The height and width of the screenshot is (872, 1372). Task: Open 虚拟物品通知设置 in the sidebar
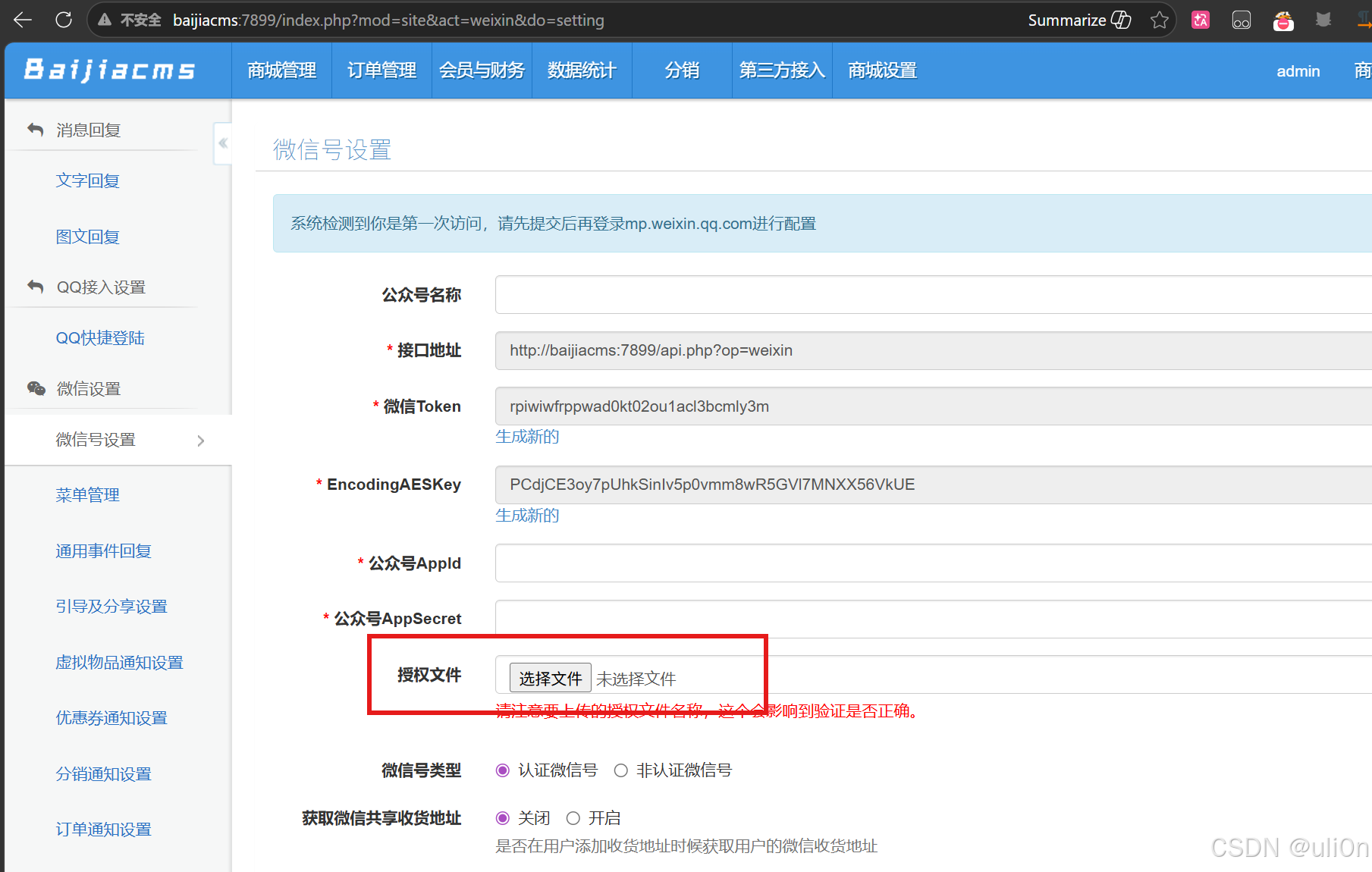tap(119, 663)
